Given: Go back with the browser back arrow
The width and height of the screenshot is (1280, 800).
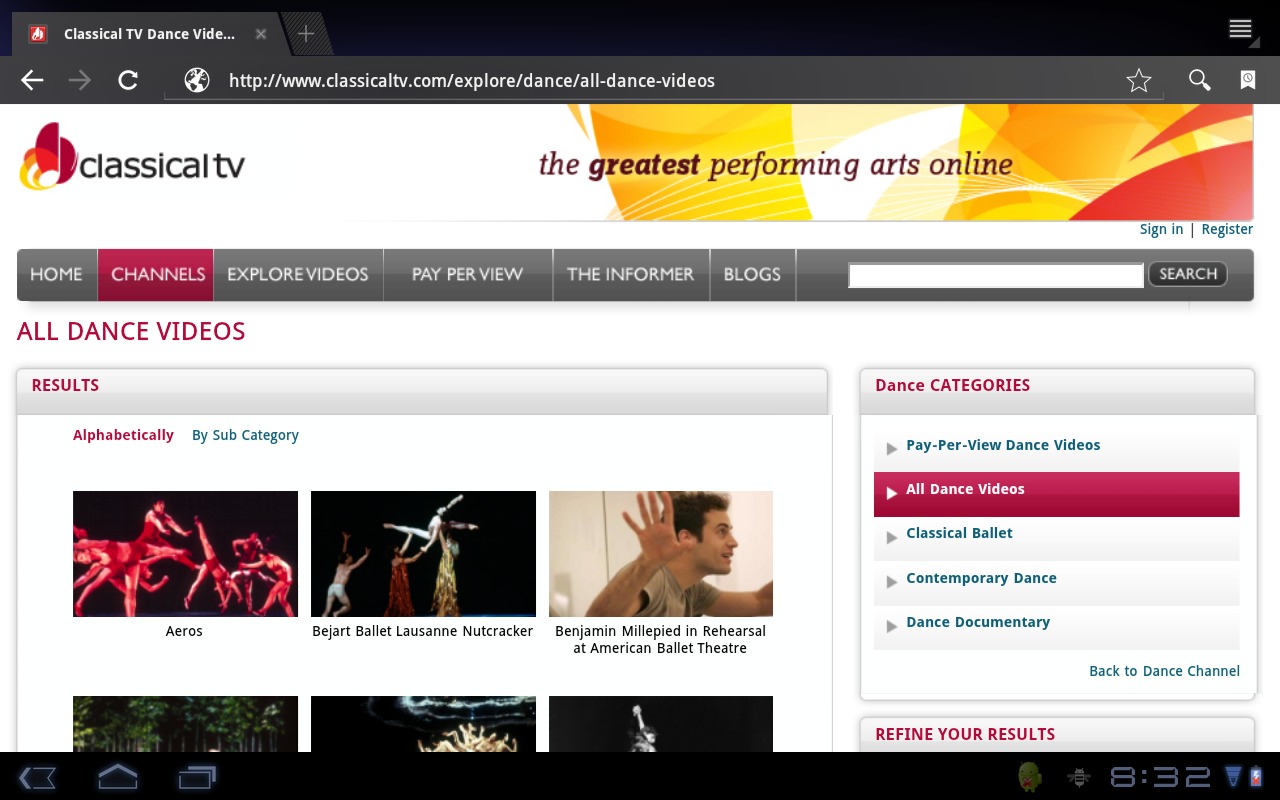Looking at the screenshot, I should pyautogui.click(x=32, y=80).
